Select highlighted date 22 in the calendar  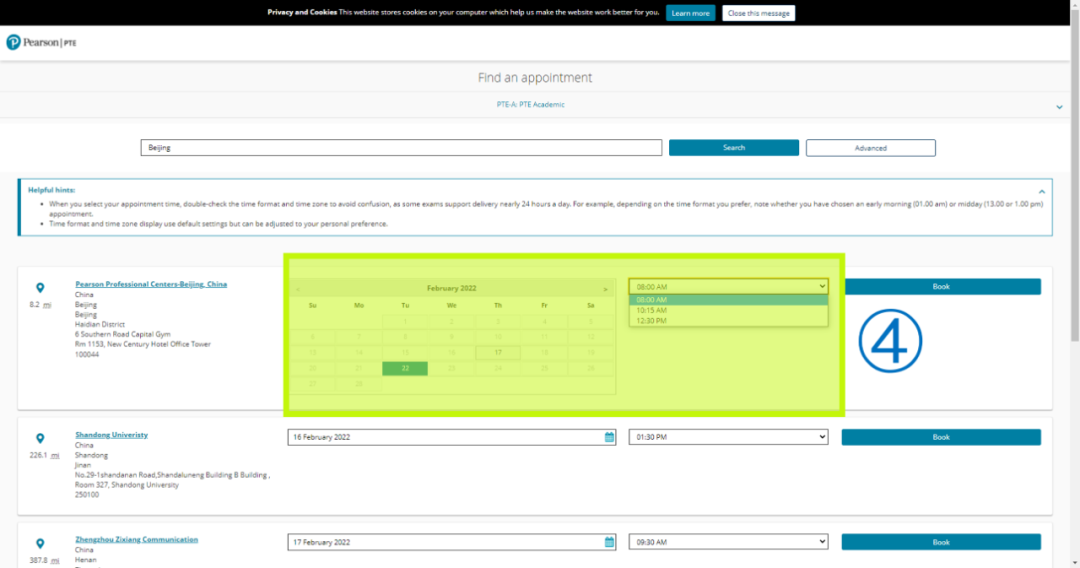(x=405, y=369)
